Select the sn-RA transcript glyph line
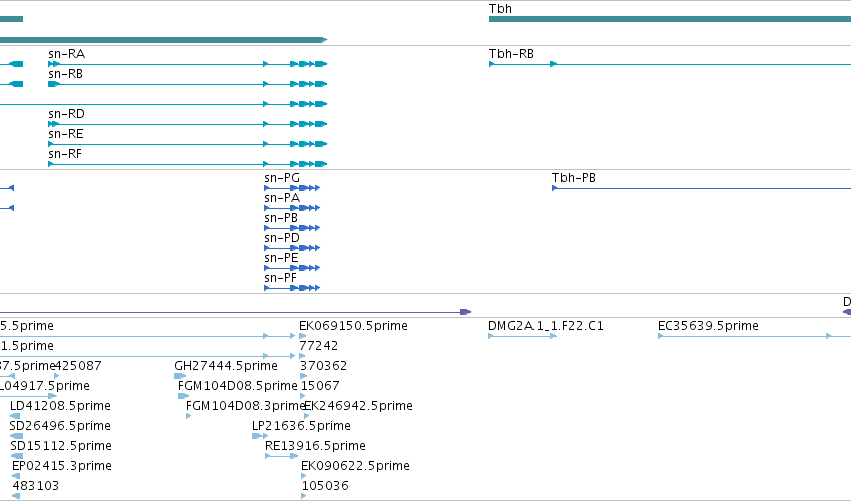Screen dimensions: 851x501 (187, 64)
